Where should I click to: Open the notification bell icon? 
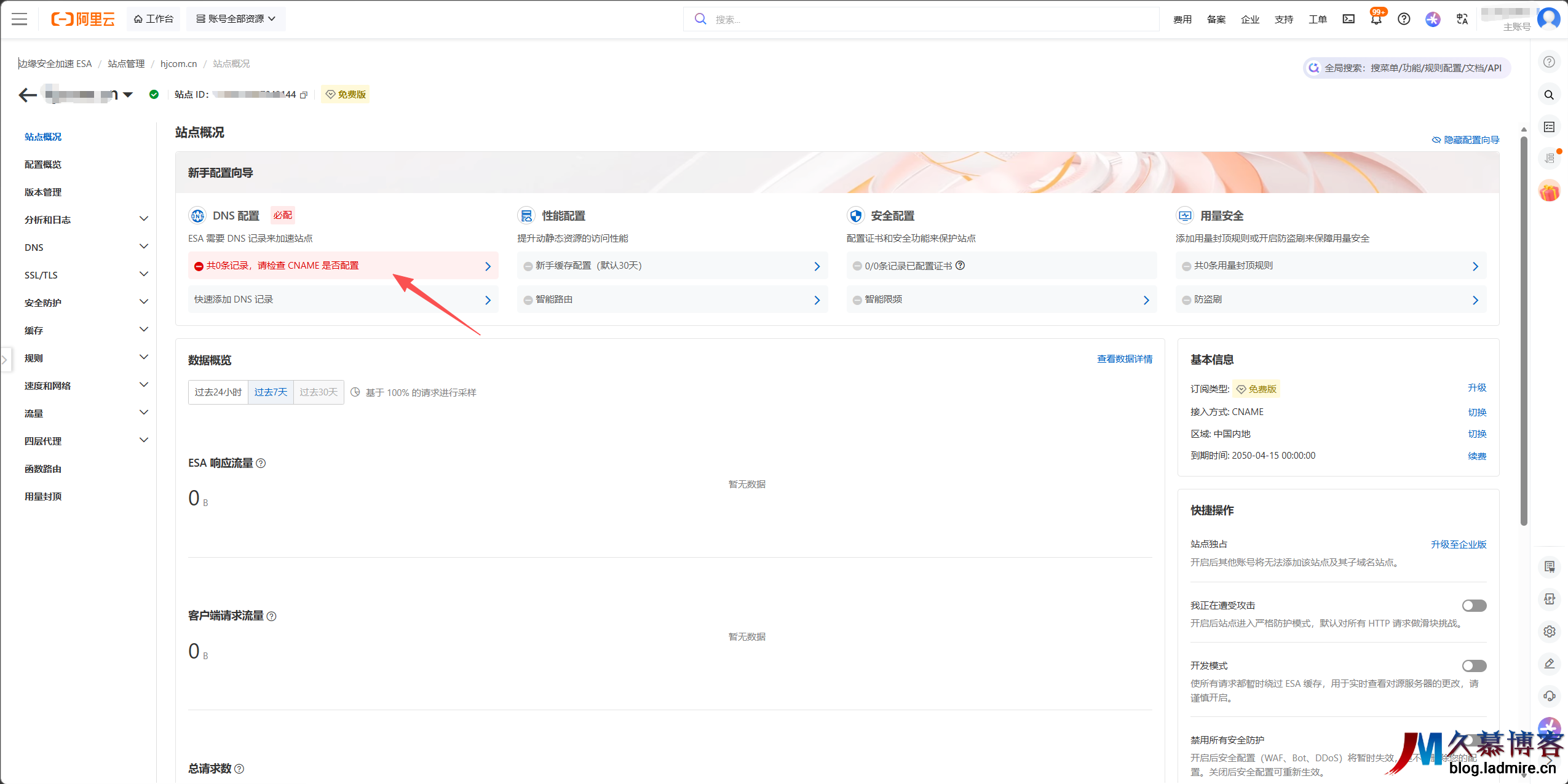click(x=1376, y=19)
